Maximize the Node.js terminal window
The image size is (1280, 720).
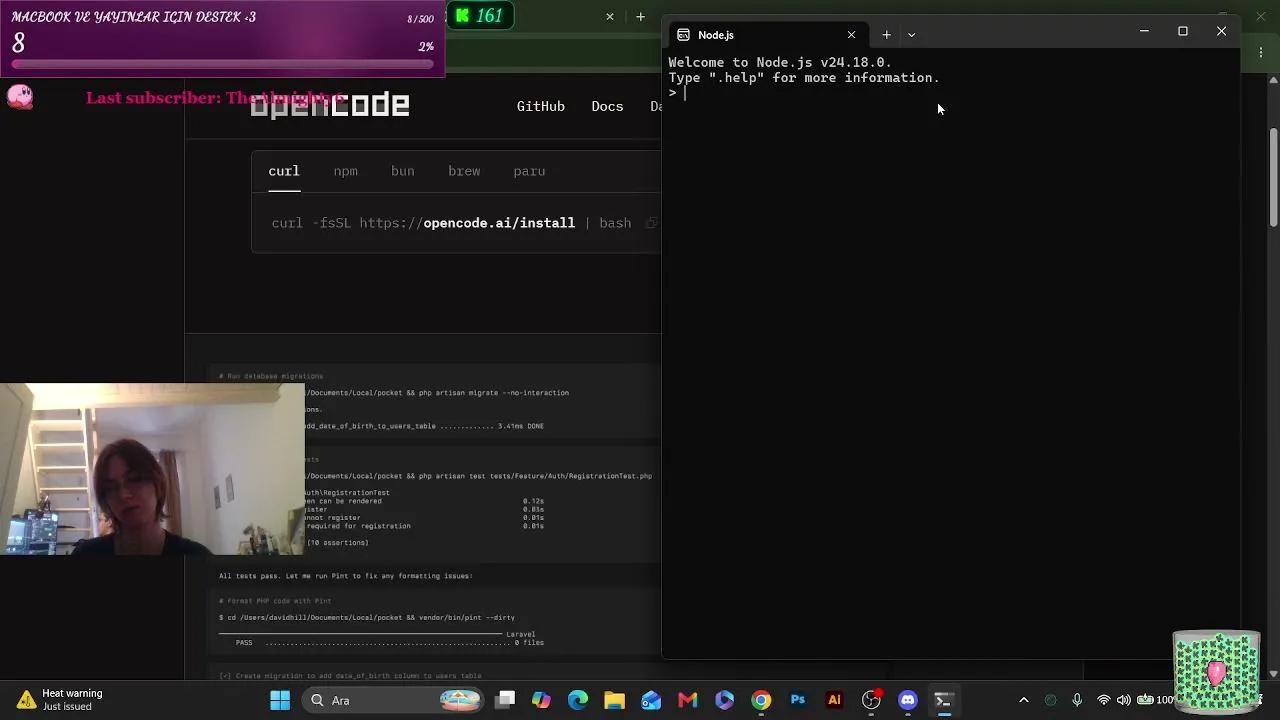coord(1183,32)
